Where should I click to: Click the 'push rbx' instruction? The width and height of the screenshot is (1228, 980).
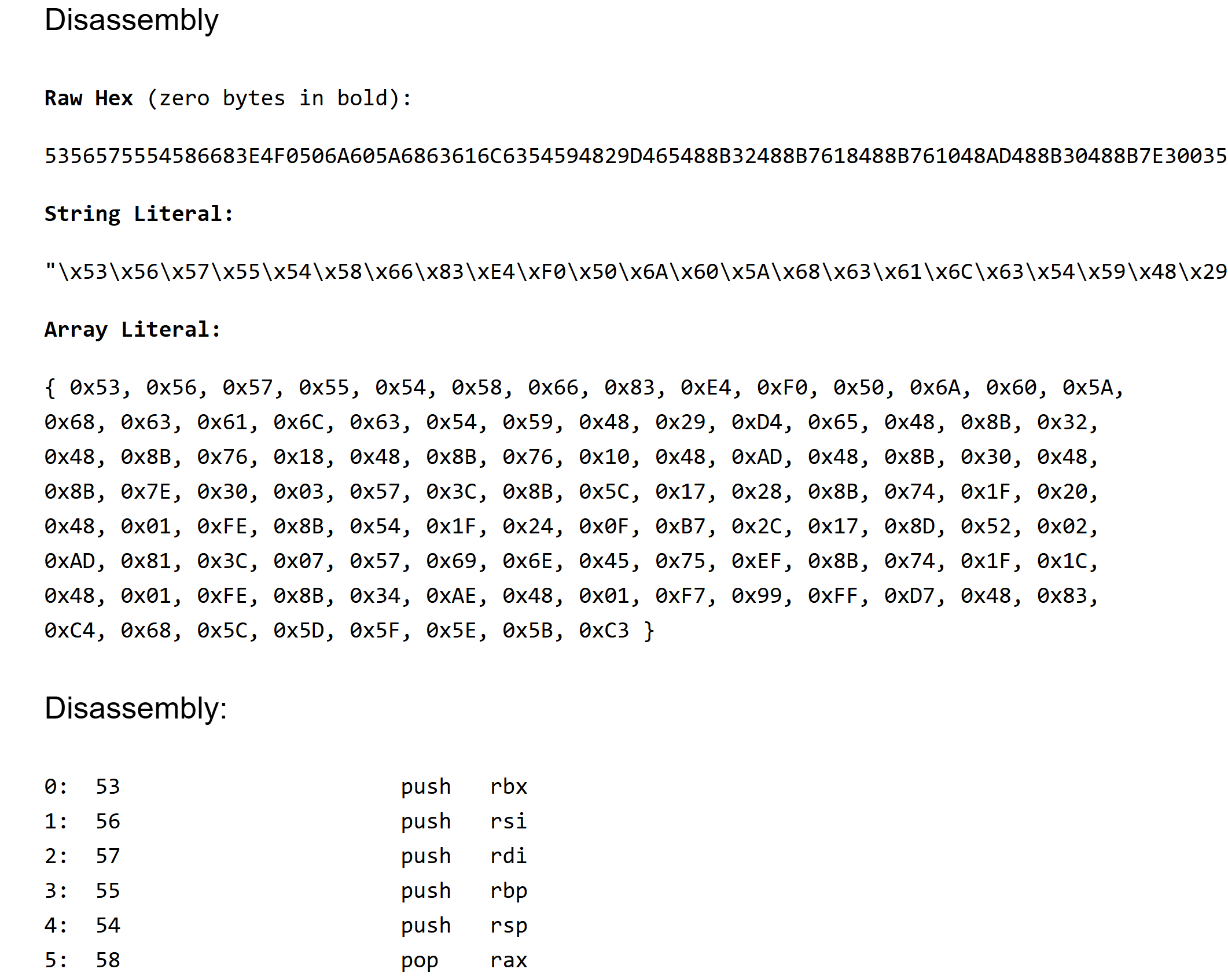pos(464,787)
